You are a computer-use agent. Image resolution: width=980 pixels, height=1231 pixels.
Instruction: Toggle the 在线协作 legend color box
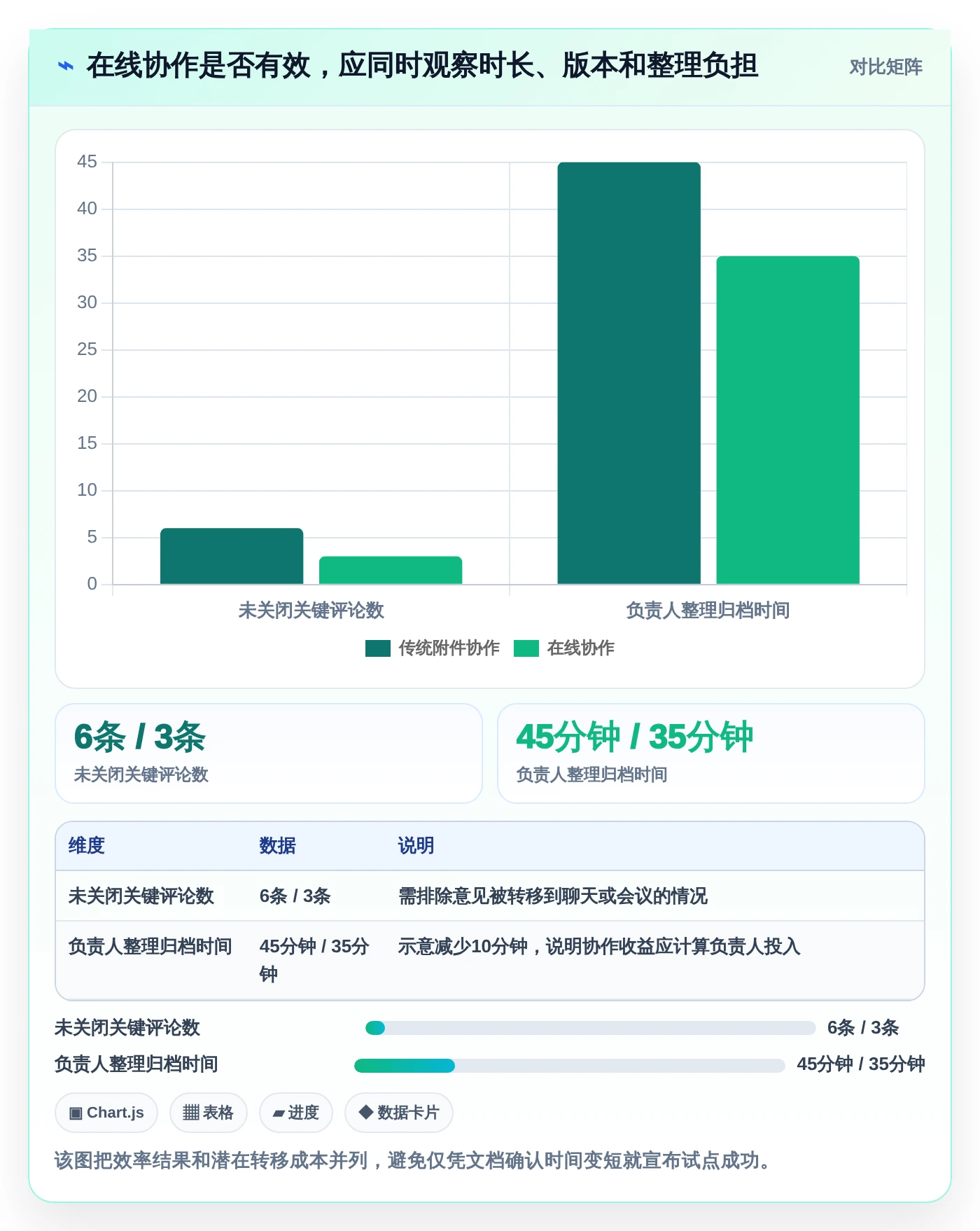[x=526, y=648]
